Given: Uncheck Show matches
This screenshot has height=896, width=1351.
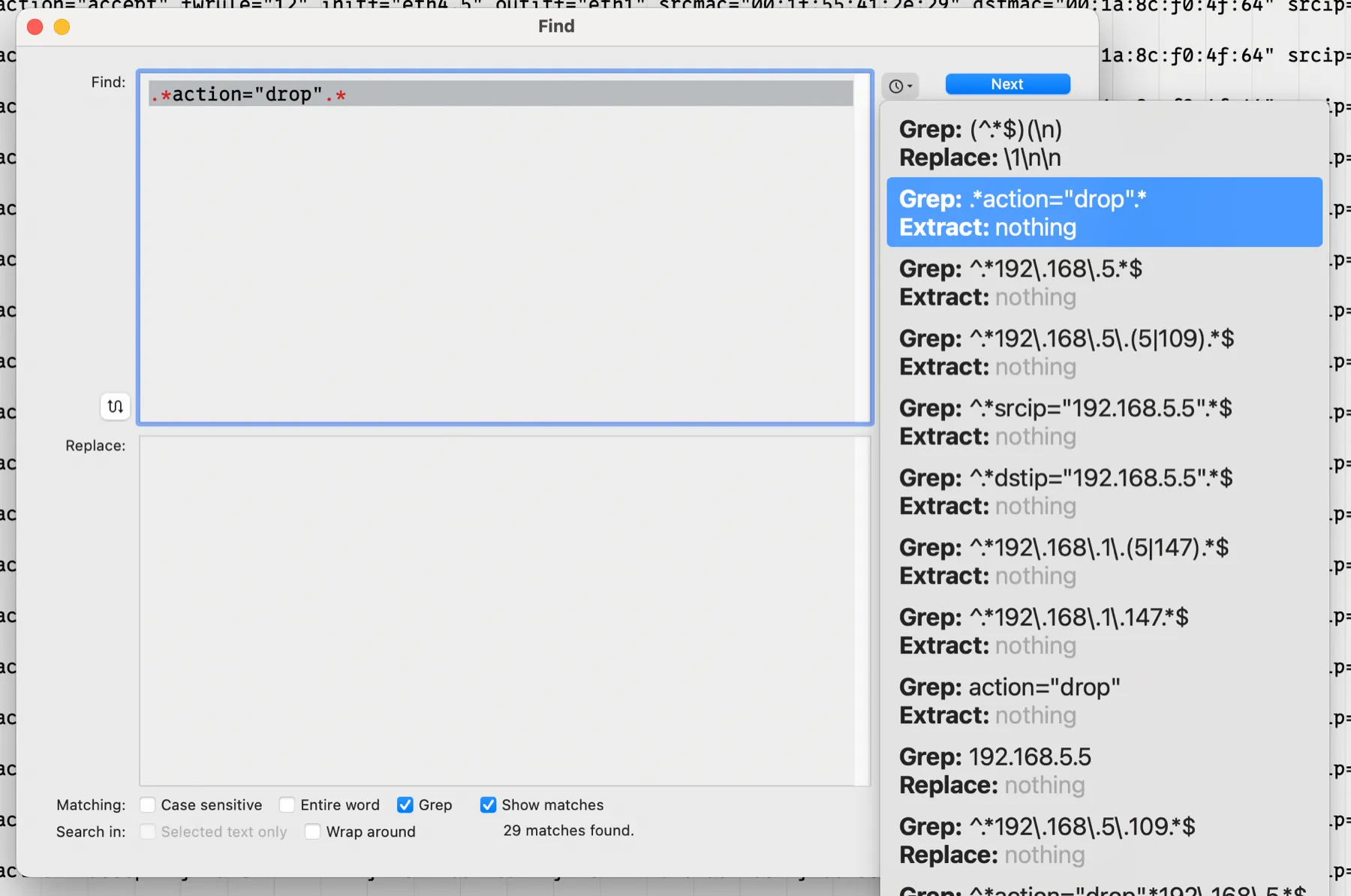Looking at the screenshot, I should point(489,804).
